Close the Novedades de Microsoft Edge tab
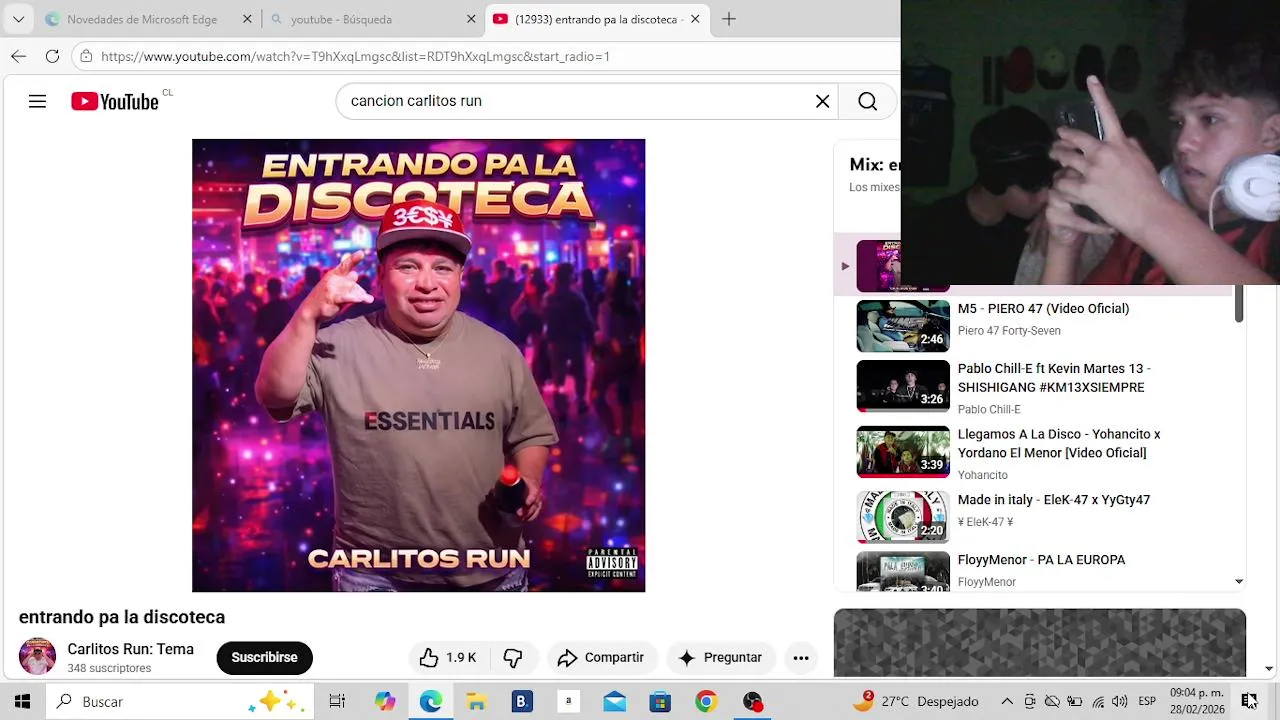This screenshot has height=720, width=1280. 248,19
